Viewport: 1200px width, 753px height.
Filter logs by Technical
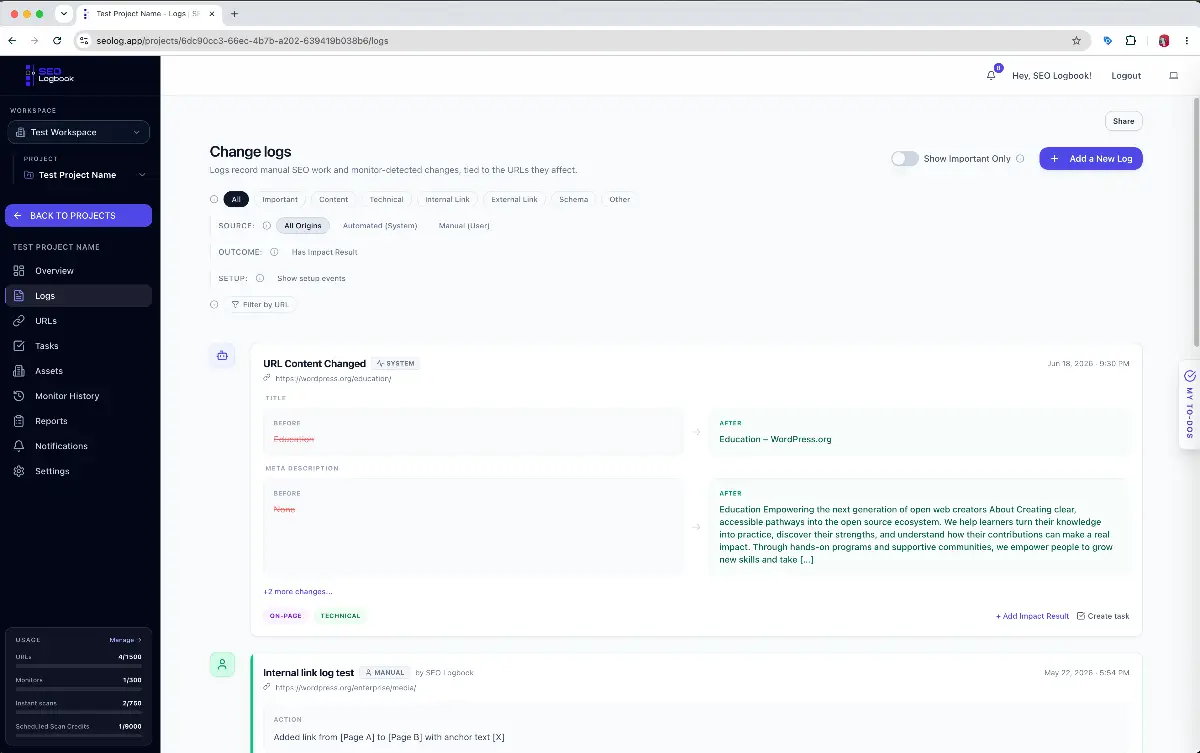tap(386, 199)
